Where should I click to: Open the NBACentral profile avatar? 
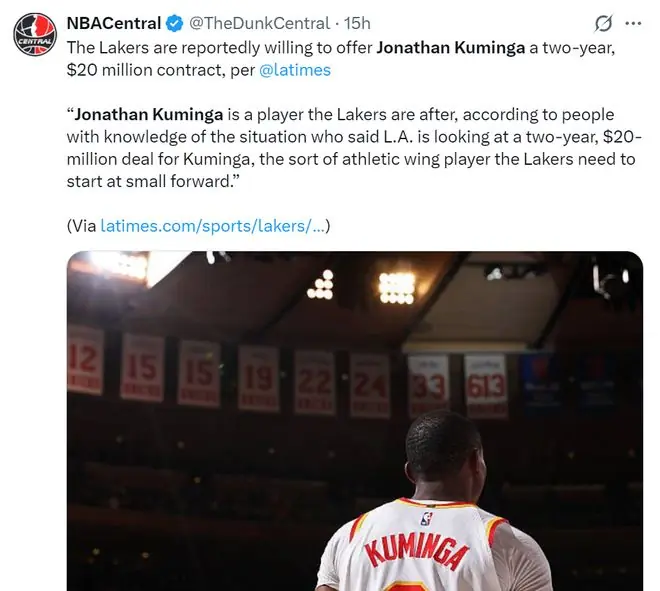35,35
